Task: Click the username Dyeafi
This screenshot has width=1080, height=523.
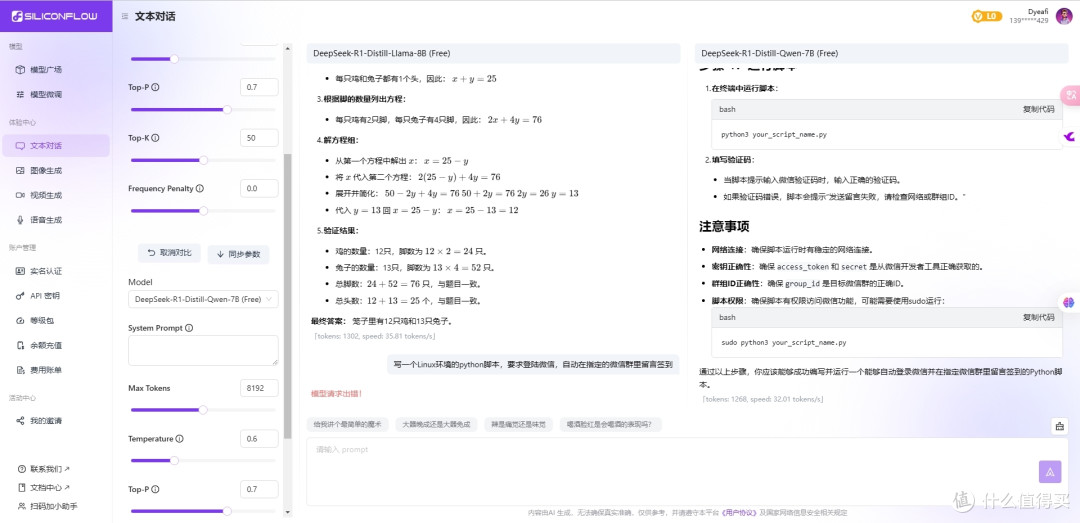Action: (x=1038, y=12)
